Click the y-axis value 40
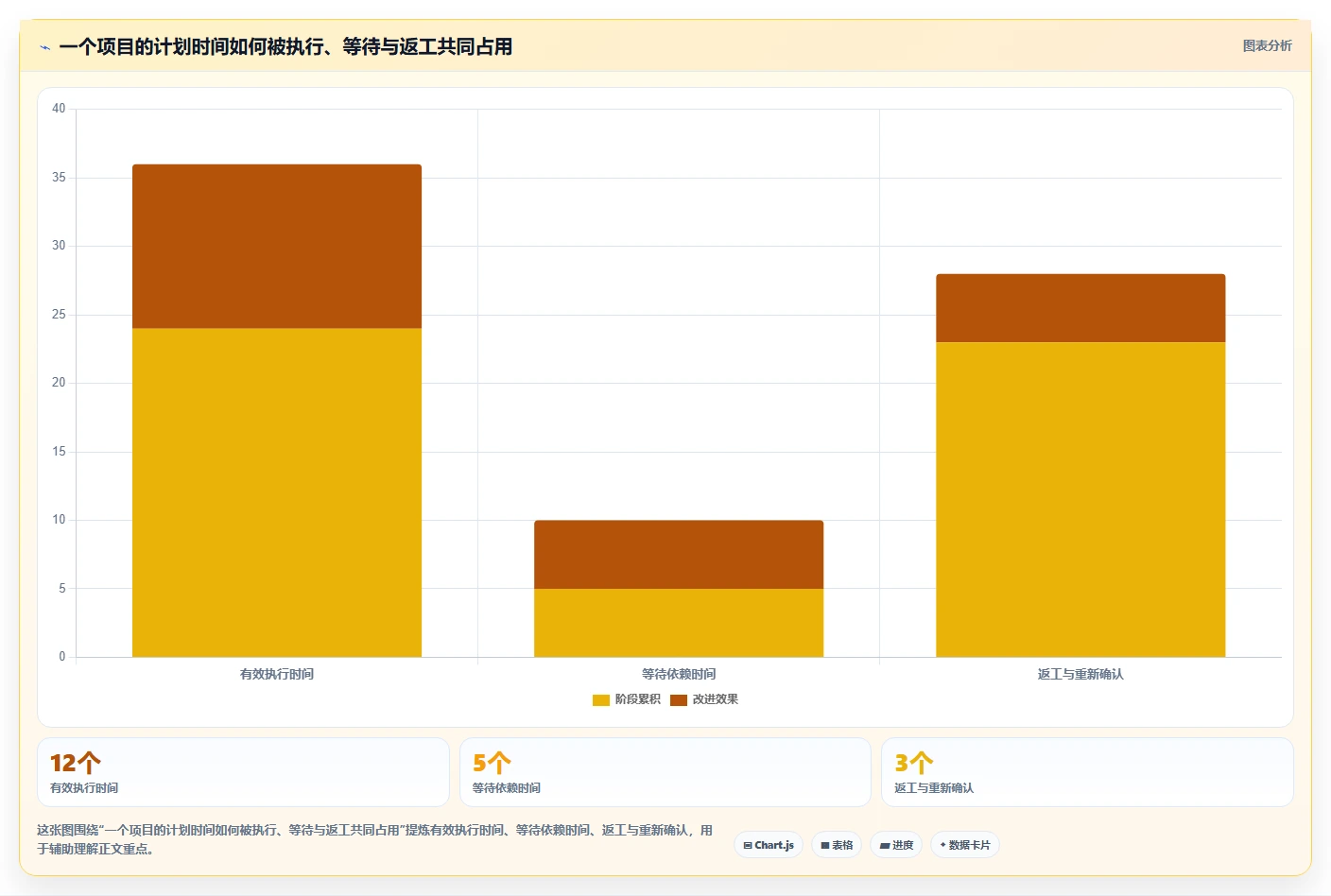 pyautogui.click(x=59, y=109)
